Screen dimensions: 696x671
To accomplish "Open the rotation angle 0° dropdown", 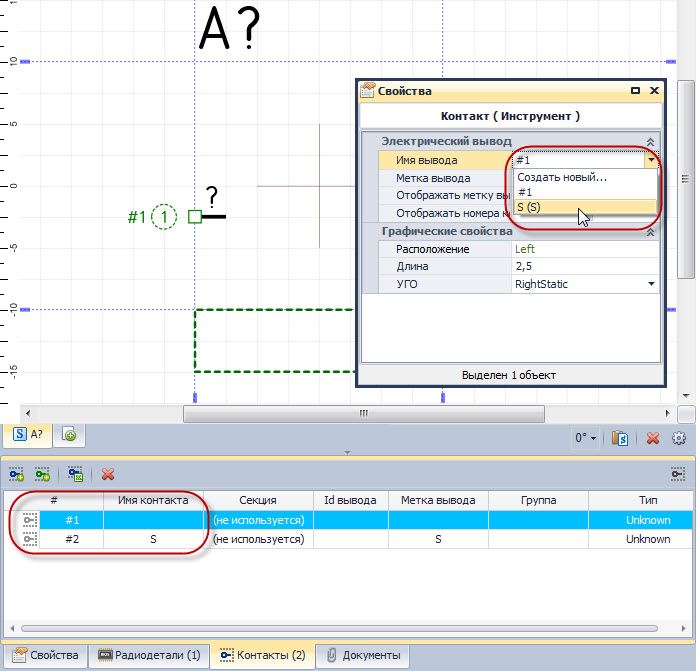I will pyautogui.click(x=585, y=438).
